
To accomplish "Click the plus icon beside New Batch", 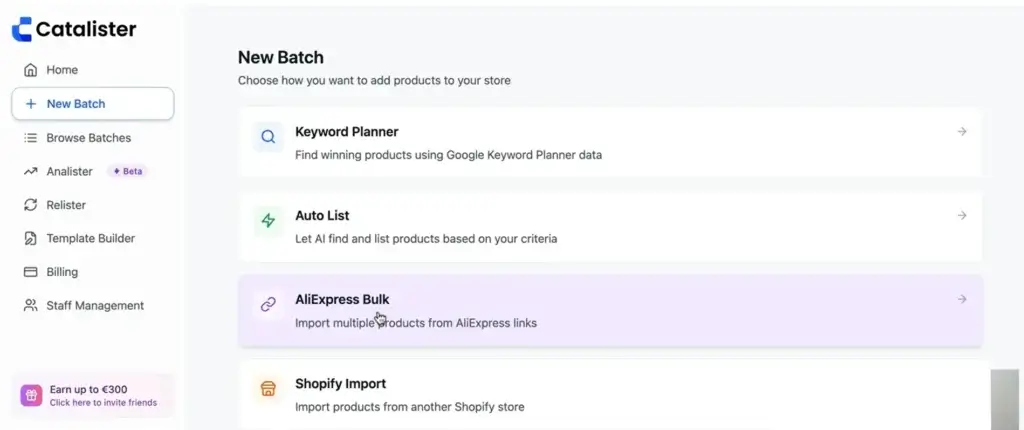I will coord(30,104).
